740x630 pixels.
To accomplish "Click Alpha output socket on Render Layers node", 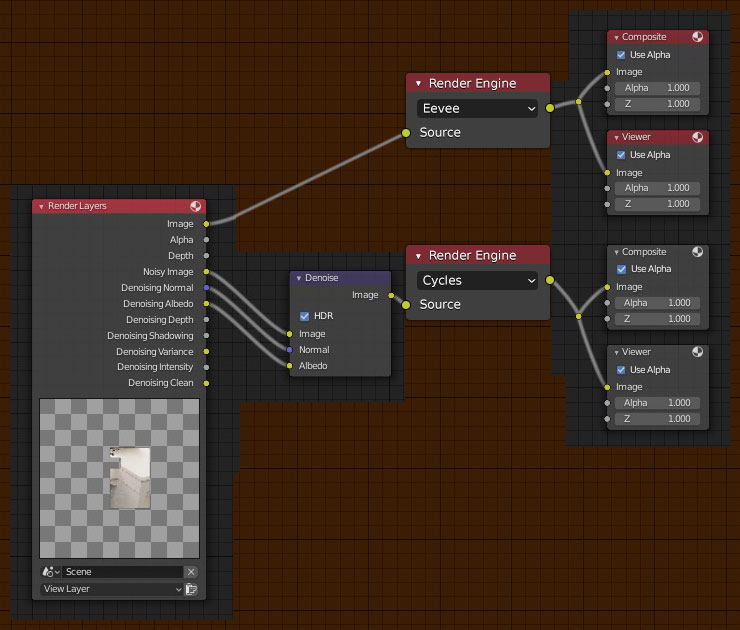I will (206, 240).
